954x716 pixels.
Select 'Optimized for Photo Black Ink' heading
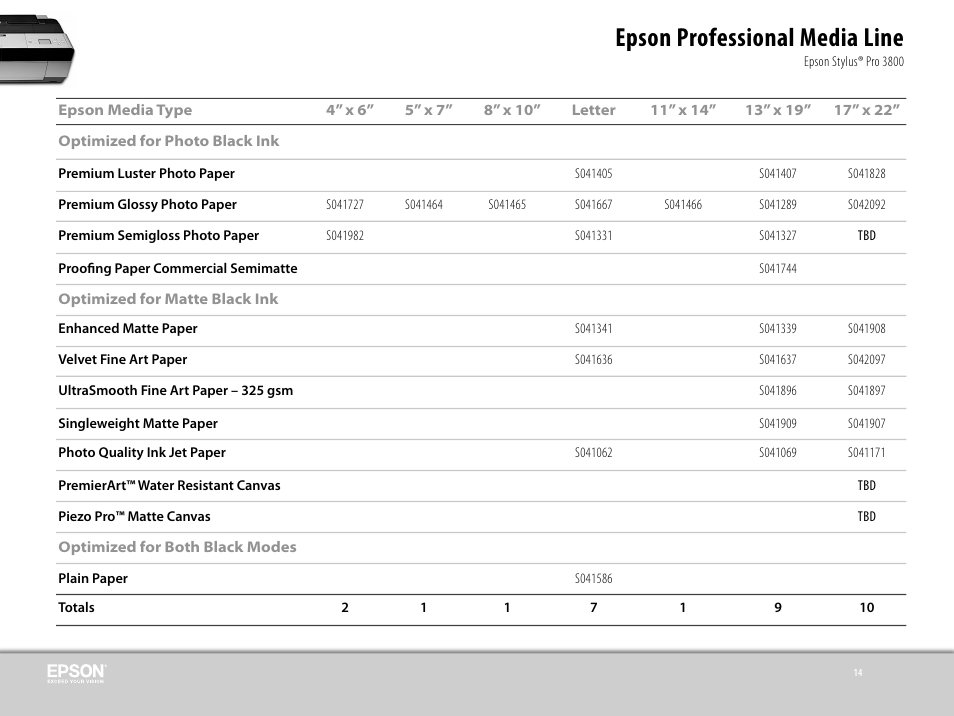point(169,141)
